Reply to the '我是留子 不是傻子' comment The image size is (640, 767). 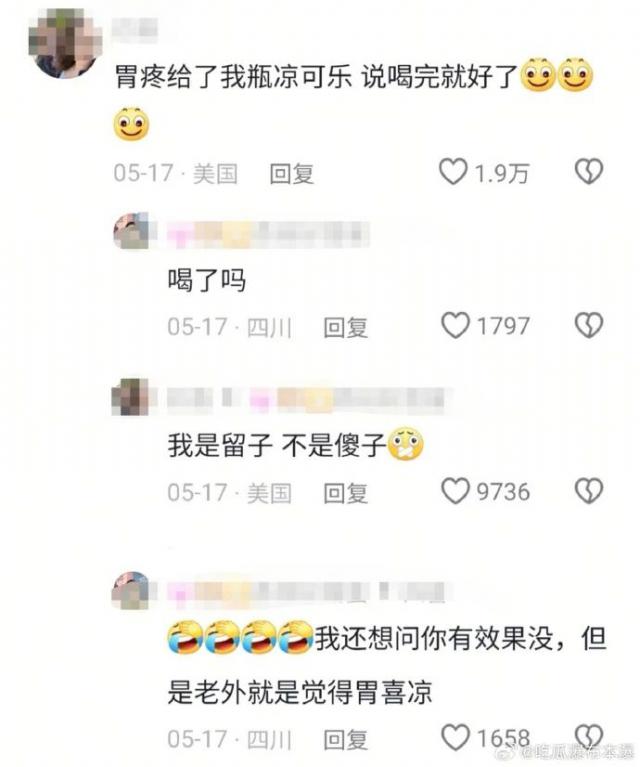tap(345, 493)
